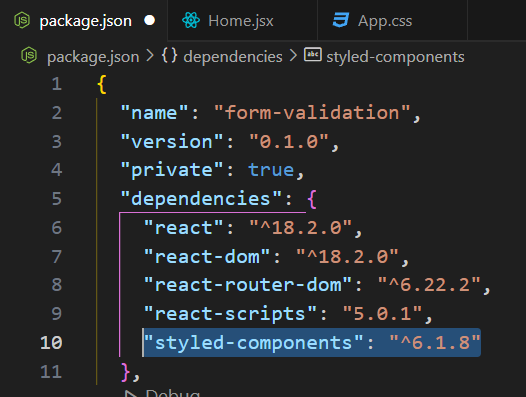Image resolution: width=526 pixels, height=397 pixels.
Task: Click the closing brace on line 11
Action: pyautogui.click(x=125, y=372)
